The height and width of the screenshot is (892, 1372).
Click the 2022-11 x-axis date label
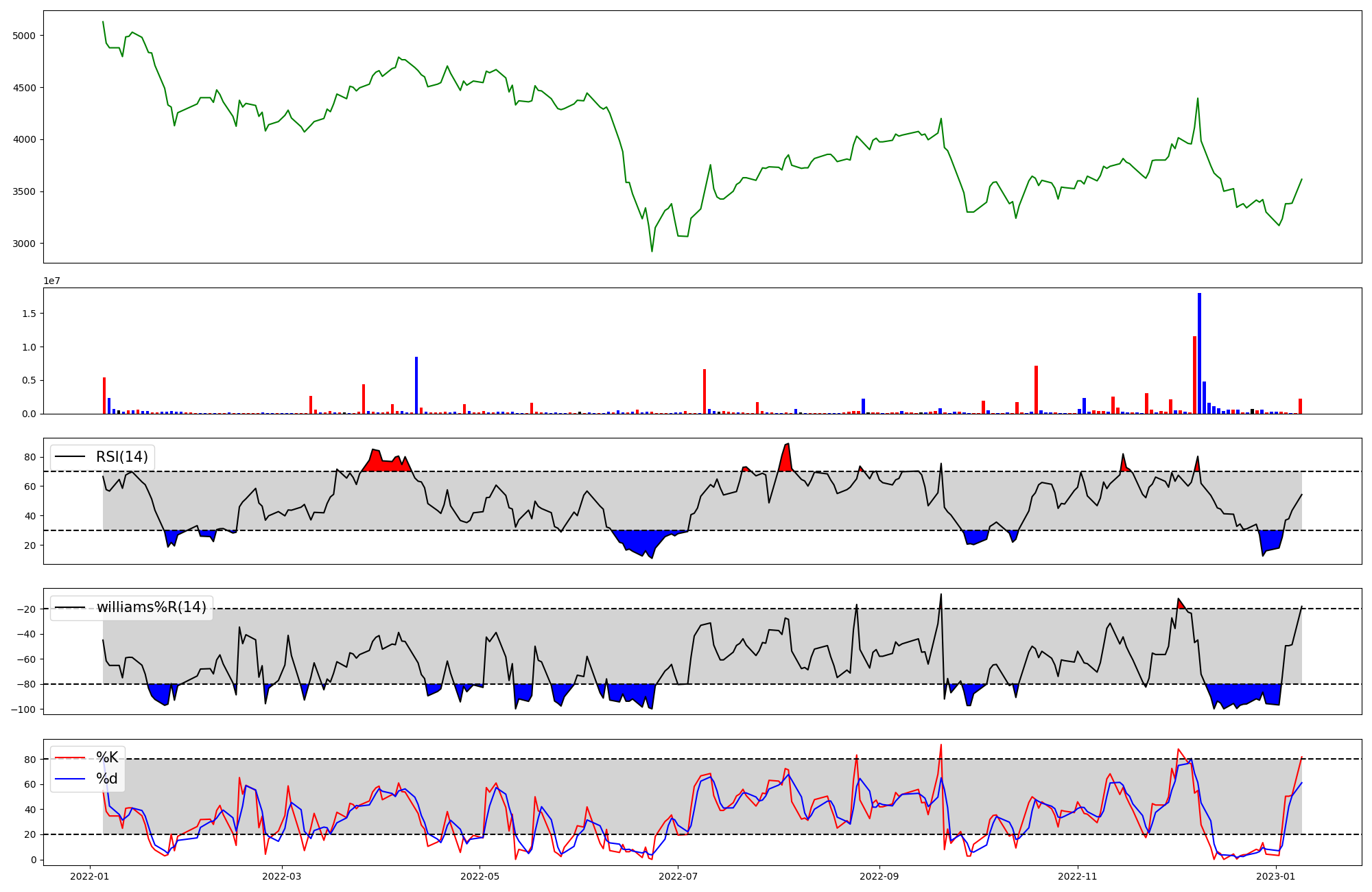tap(1078, 876)
